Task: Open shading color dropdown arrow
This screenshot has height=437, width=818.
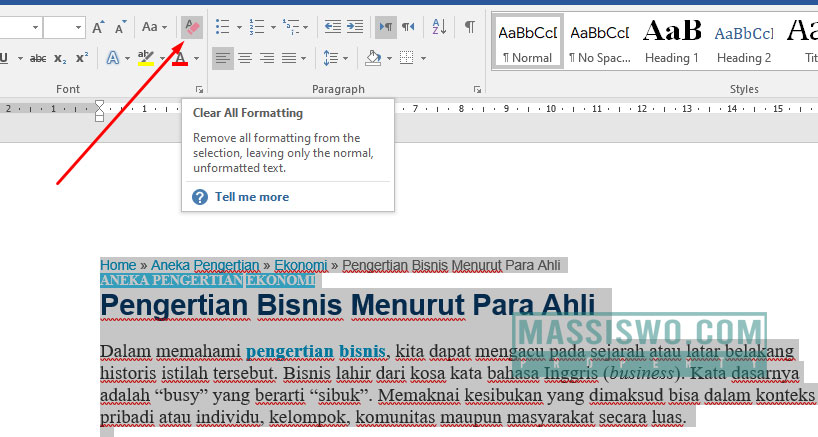Action: click(389, 58)
